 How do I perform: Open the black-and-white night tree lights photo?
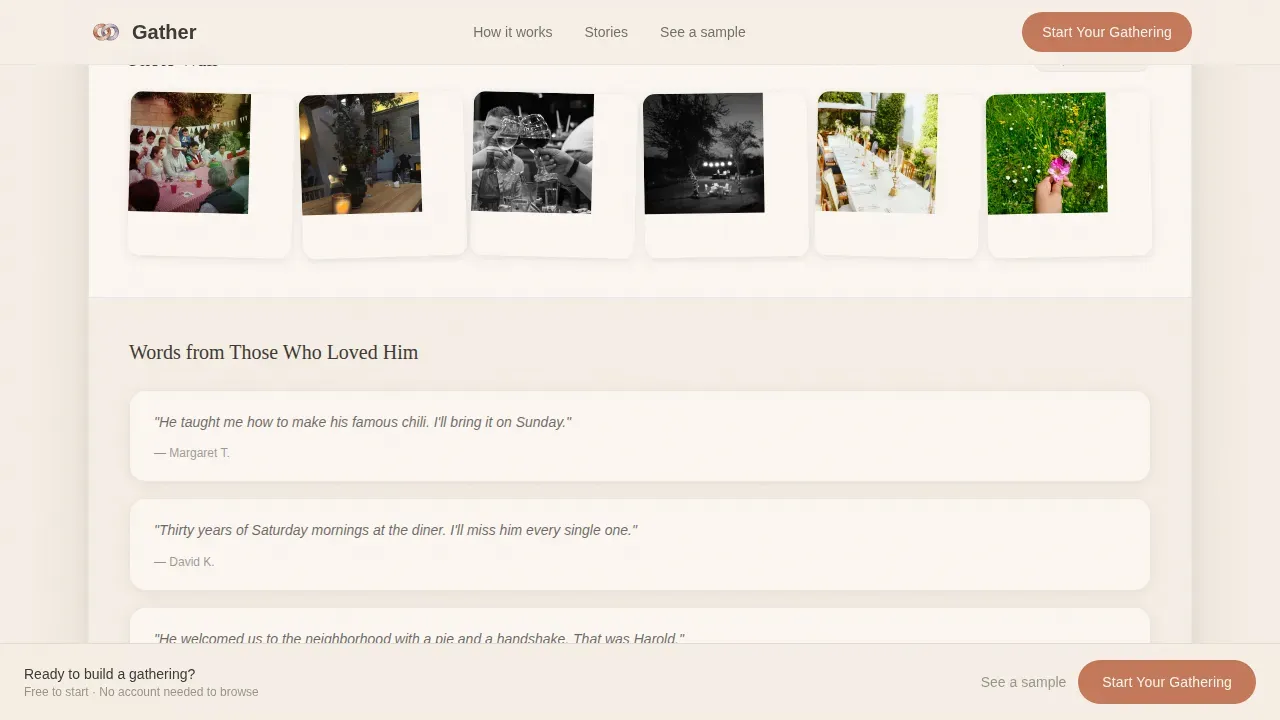point(704,153)
